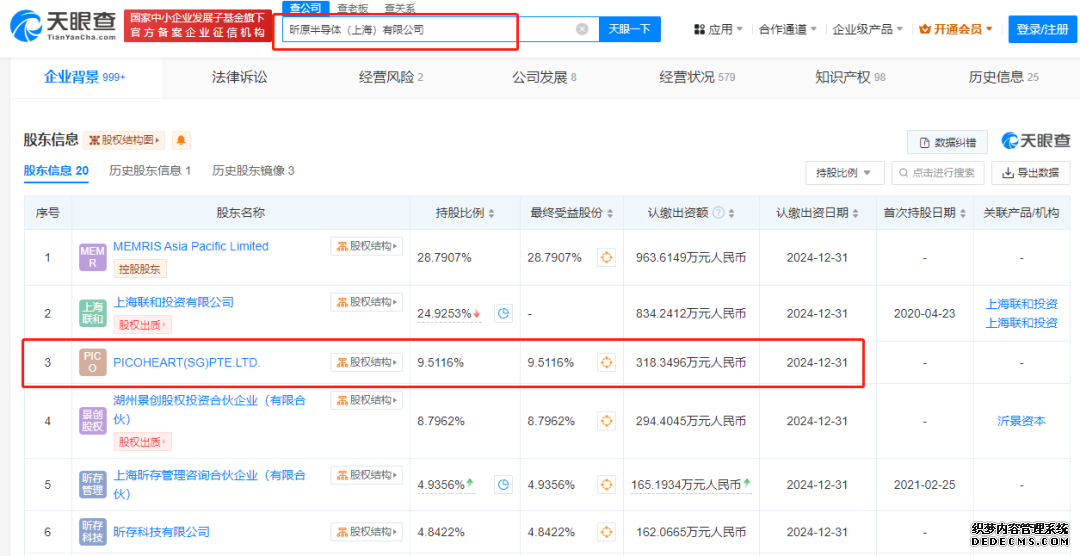The height and width of the screenshot is (556, 1080).
Task: Switch to 企业背景 tab
Action: 85,77
